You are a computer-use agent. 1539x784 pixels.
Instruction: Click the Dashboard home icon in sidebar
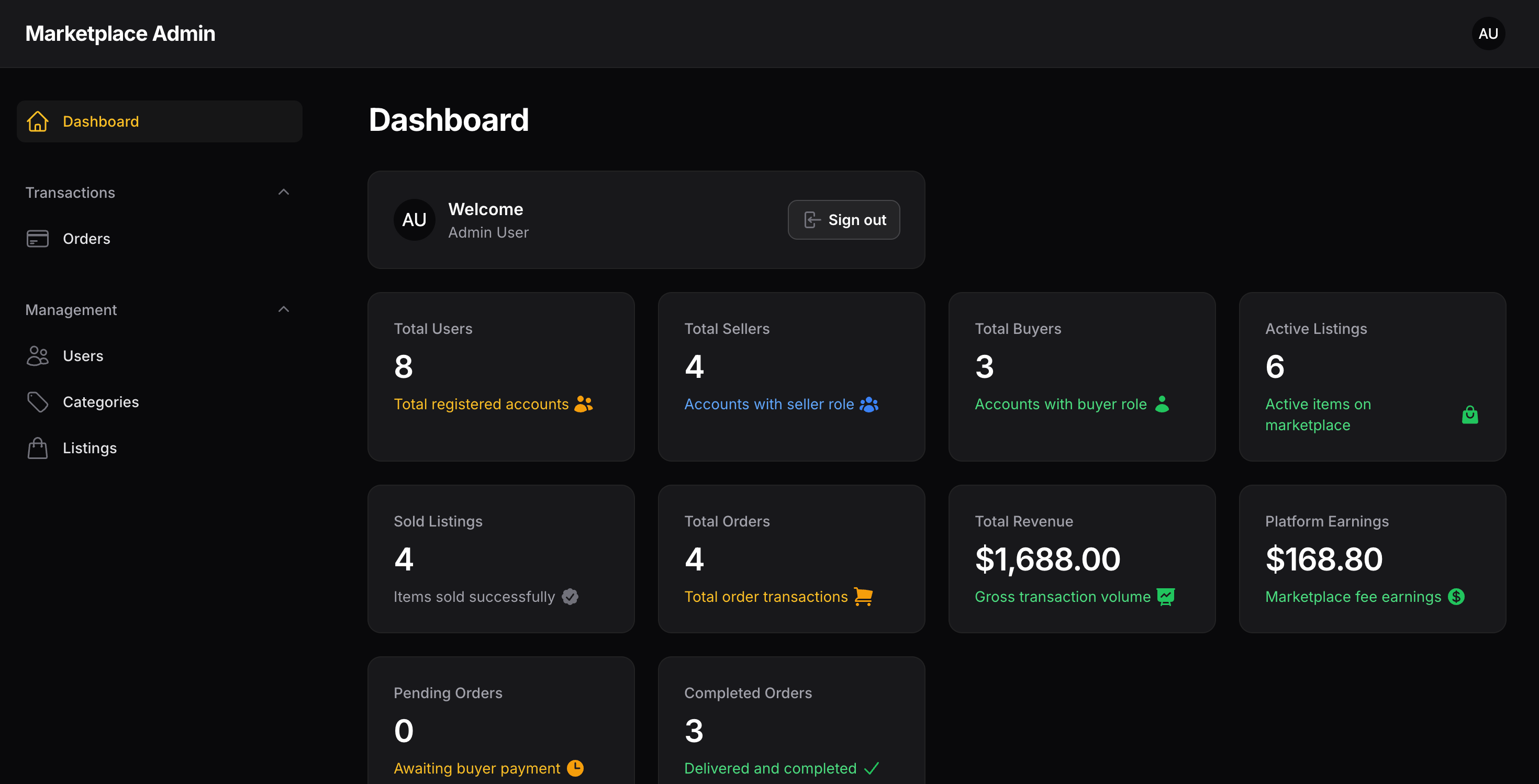click(38, 121)
